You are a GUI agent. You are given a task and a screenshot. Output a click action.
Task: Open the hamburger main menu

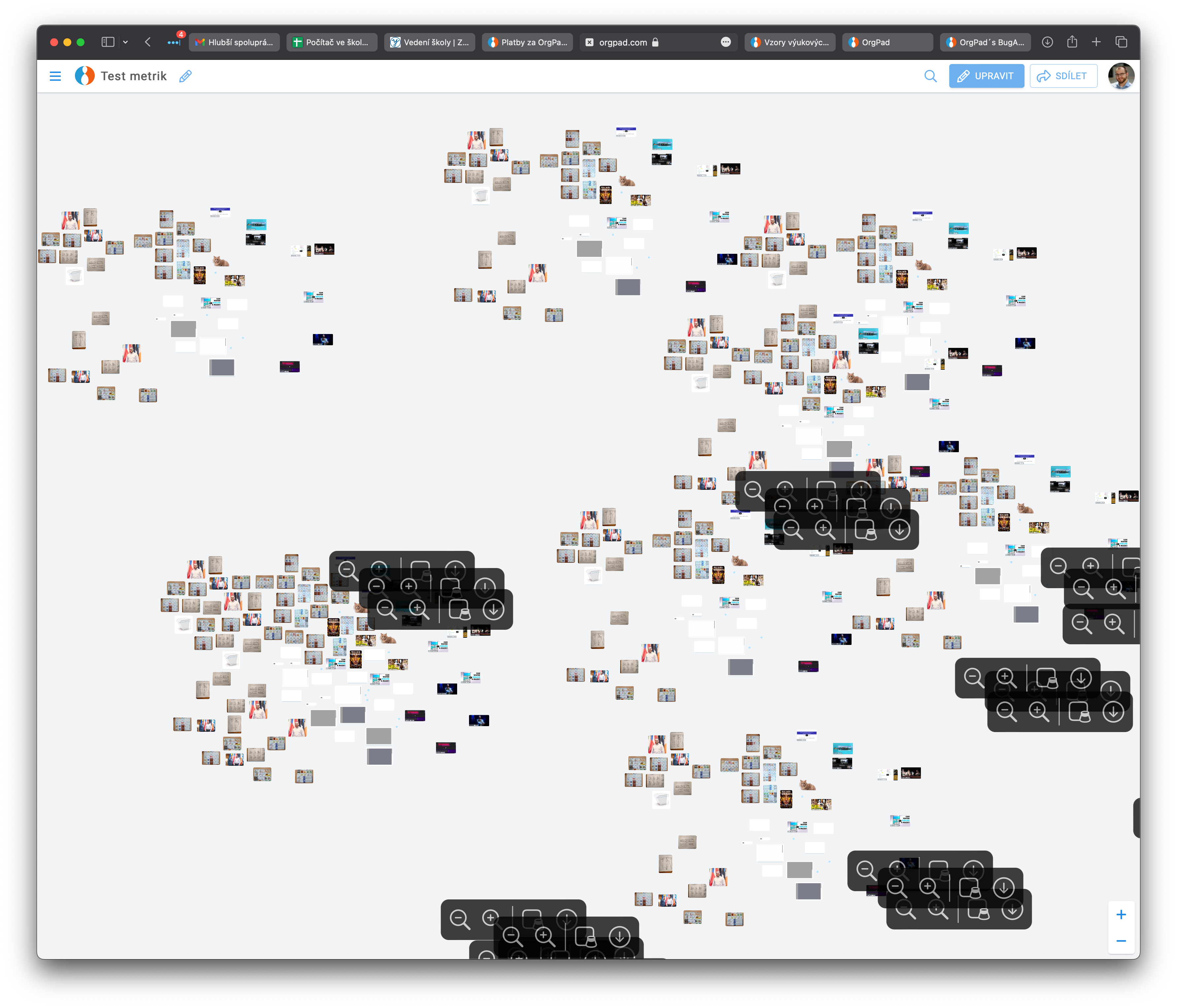tap(55, 76)
